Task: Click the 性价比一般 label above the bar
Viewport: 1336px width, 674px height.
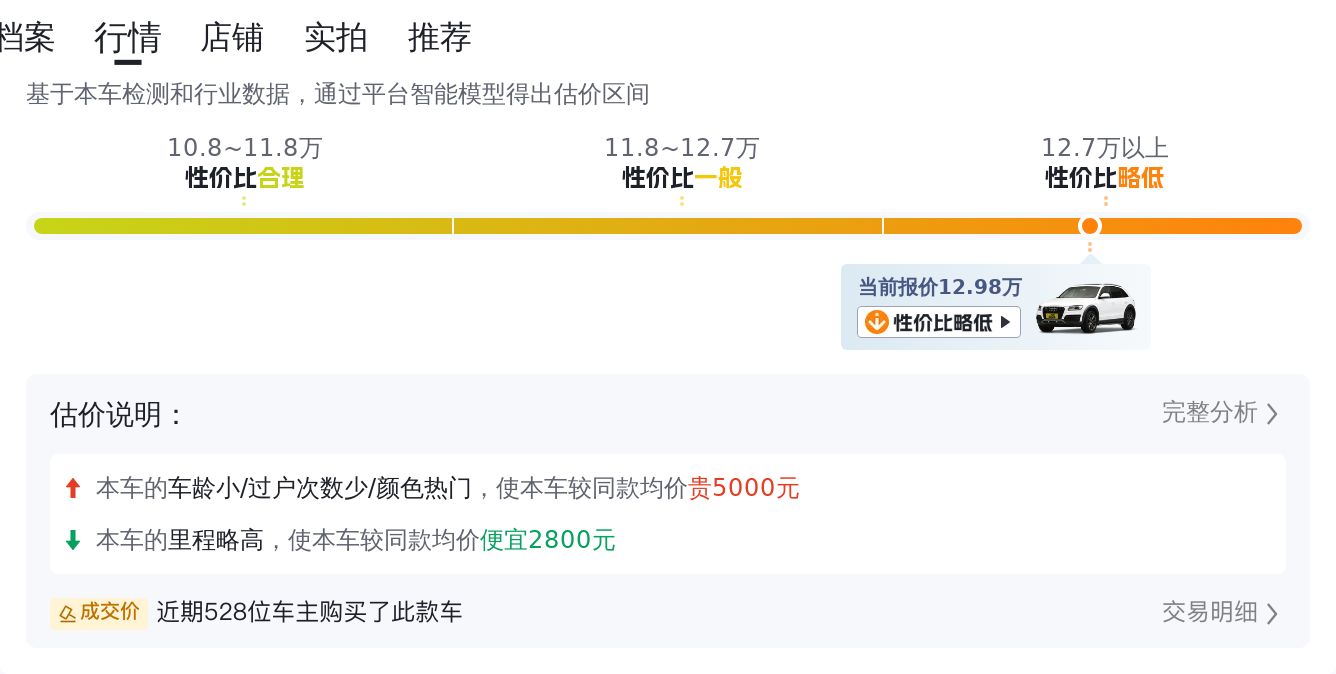Action: pos(682,178)
